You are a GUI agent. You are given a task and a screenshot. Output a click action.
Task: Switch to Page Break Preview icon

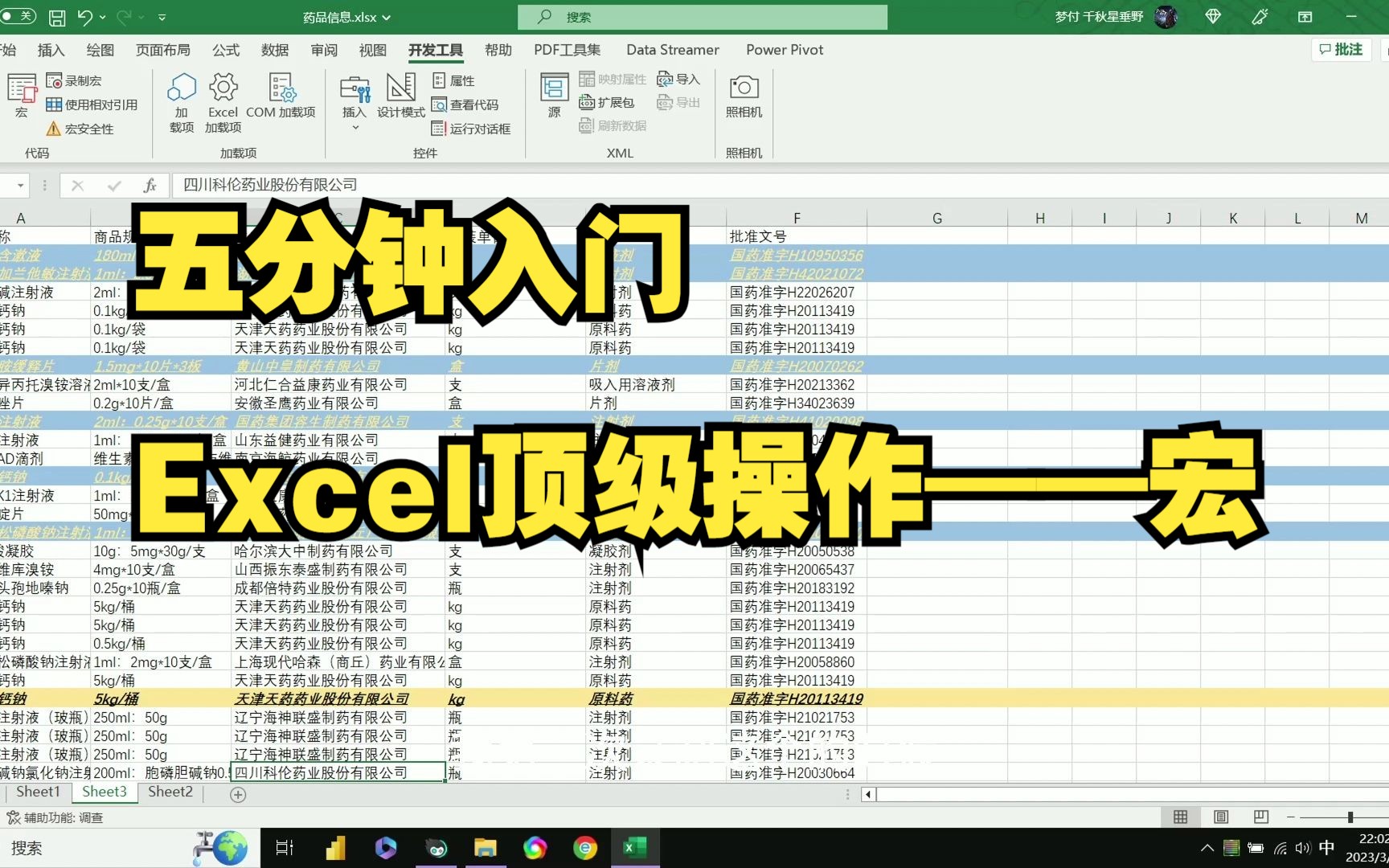click(x=1261, y=817)
